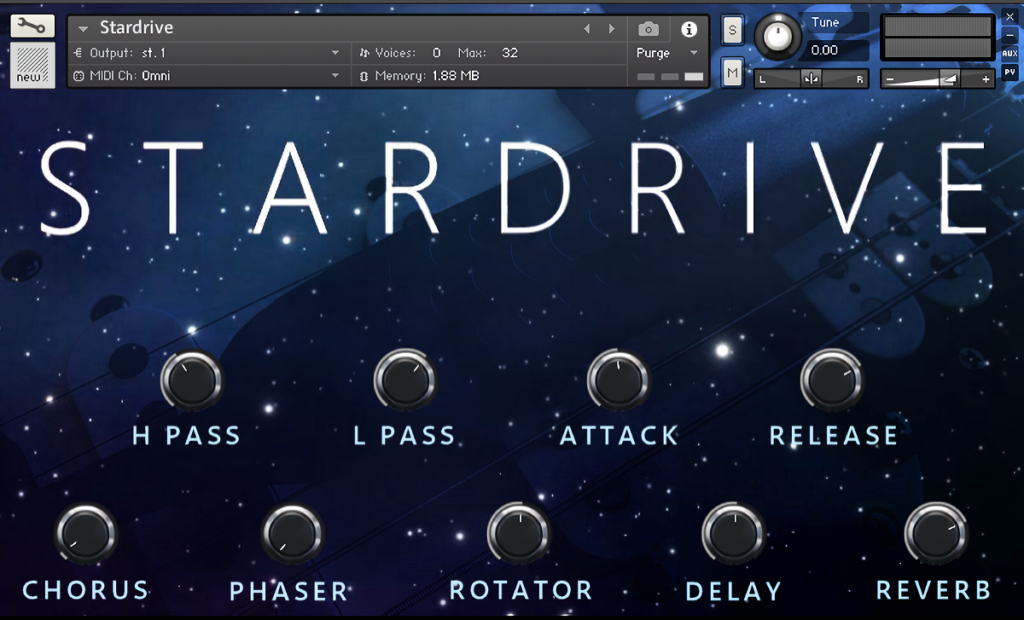Solo the Stardrive instrument
Image resolution: width=1024 pixels, height=620 pixels.
click(x=733, y=30)
